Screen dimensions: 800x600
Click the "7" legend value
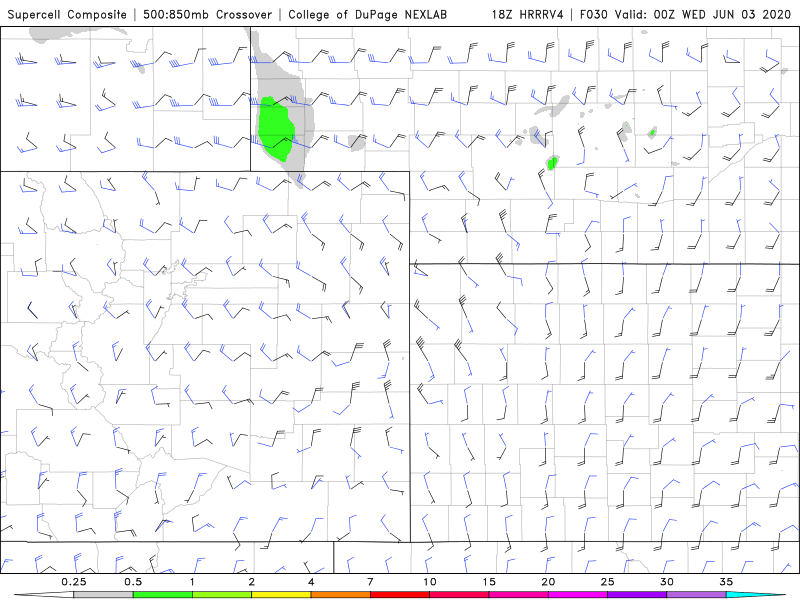[x=370, y=582]
